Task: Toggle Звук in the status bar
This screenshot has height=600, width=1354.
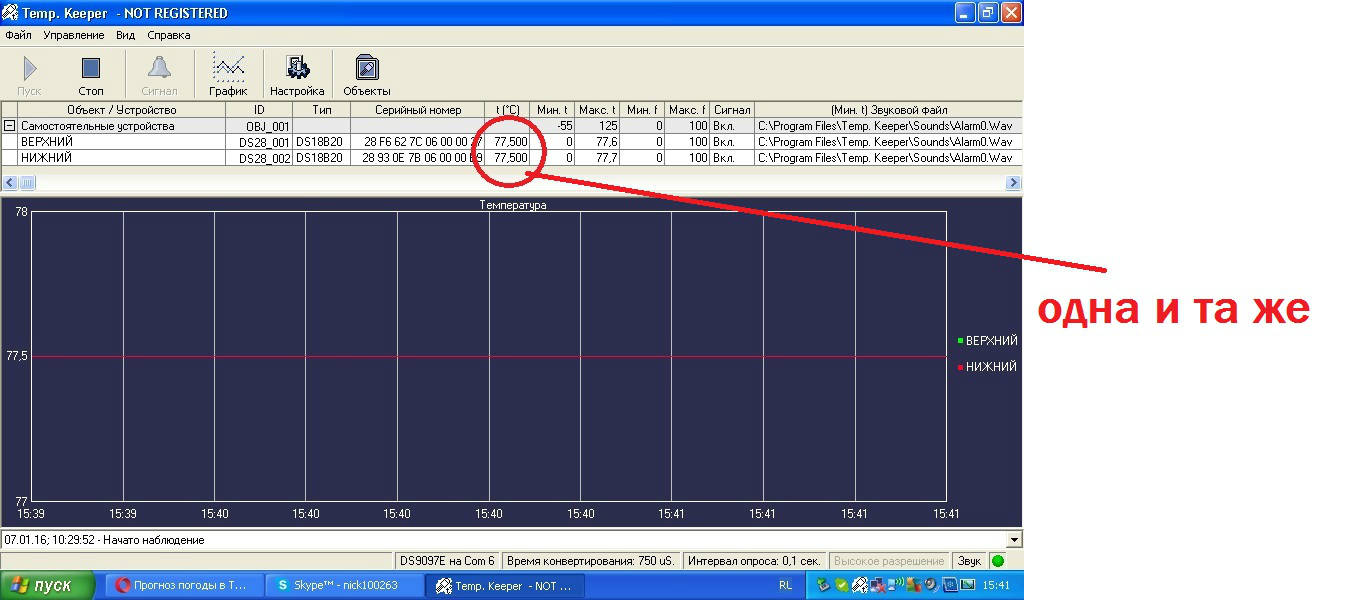Action: click(969, 561)
